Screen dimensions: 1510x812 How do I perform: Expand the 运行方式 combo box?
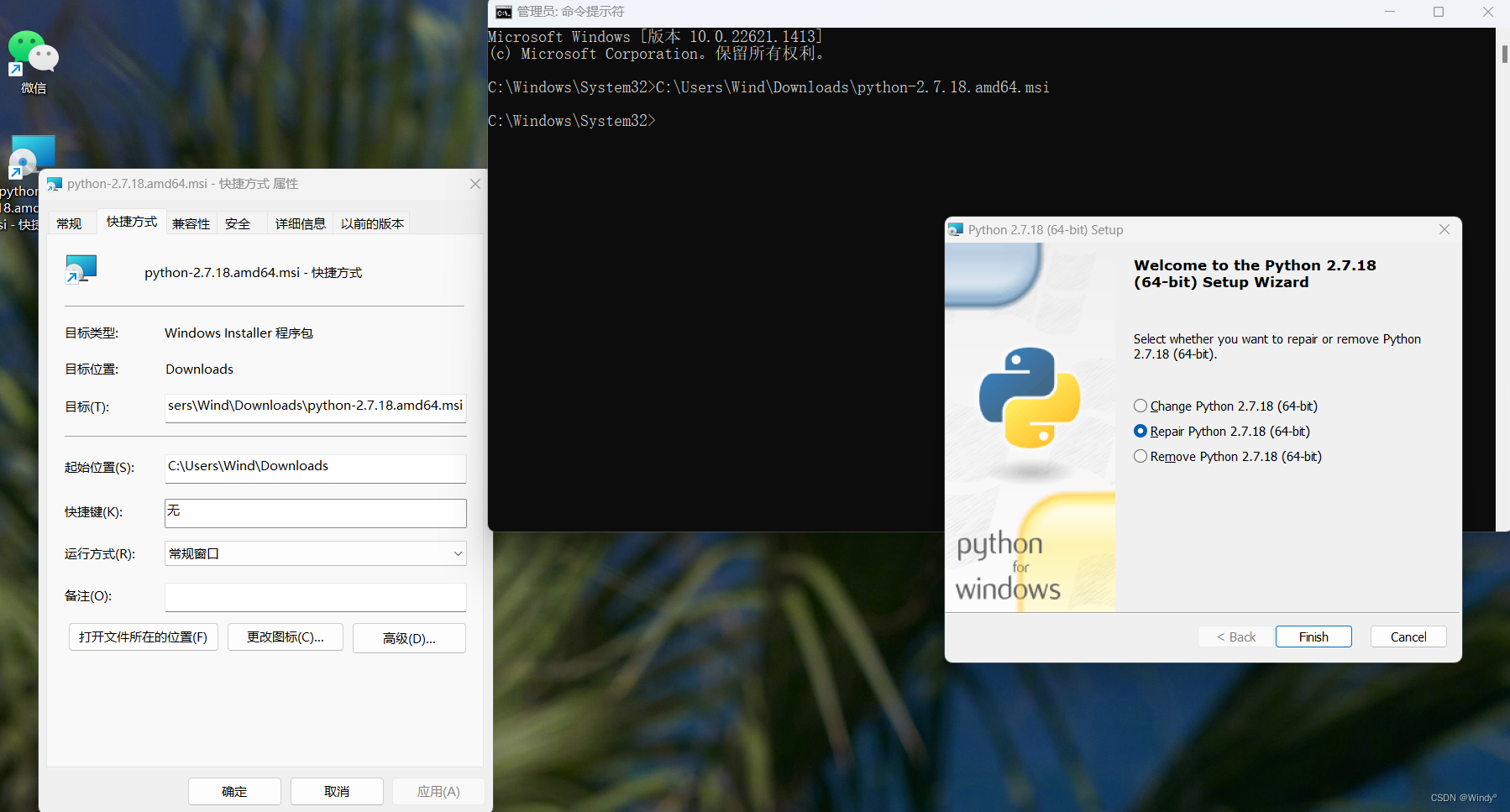[x=315, y=553]
